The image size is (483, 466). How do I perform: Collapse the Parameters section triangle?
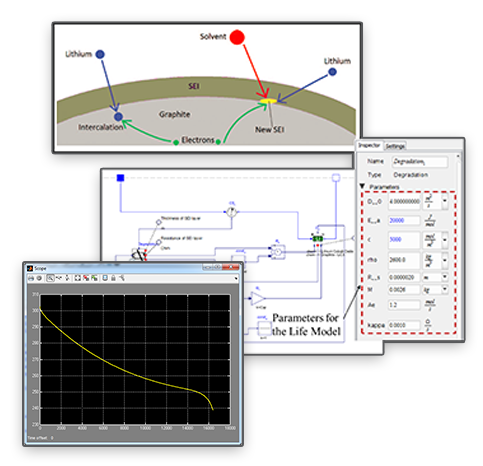coord(362,186)
